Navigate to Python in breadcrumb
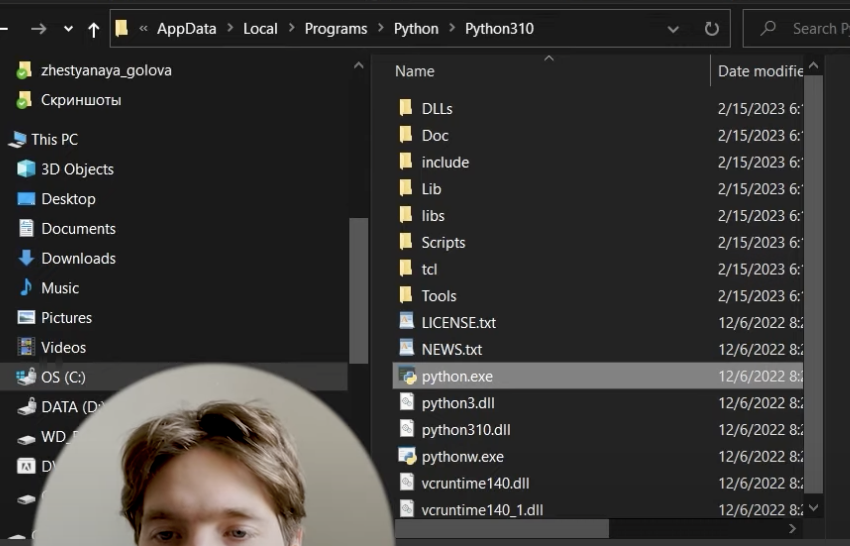Viewport: 850px width, 546px height. tap(416, 29)
